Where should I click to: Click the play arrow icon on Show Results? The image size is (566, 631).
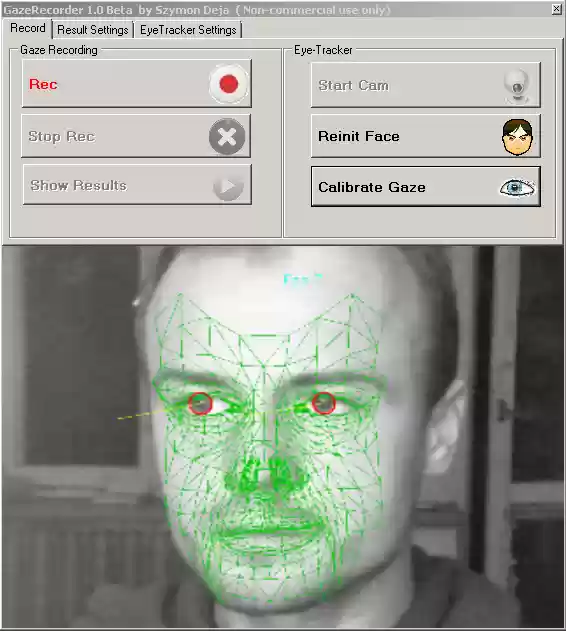(x=228, y=186)
